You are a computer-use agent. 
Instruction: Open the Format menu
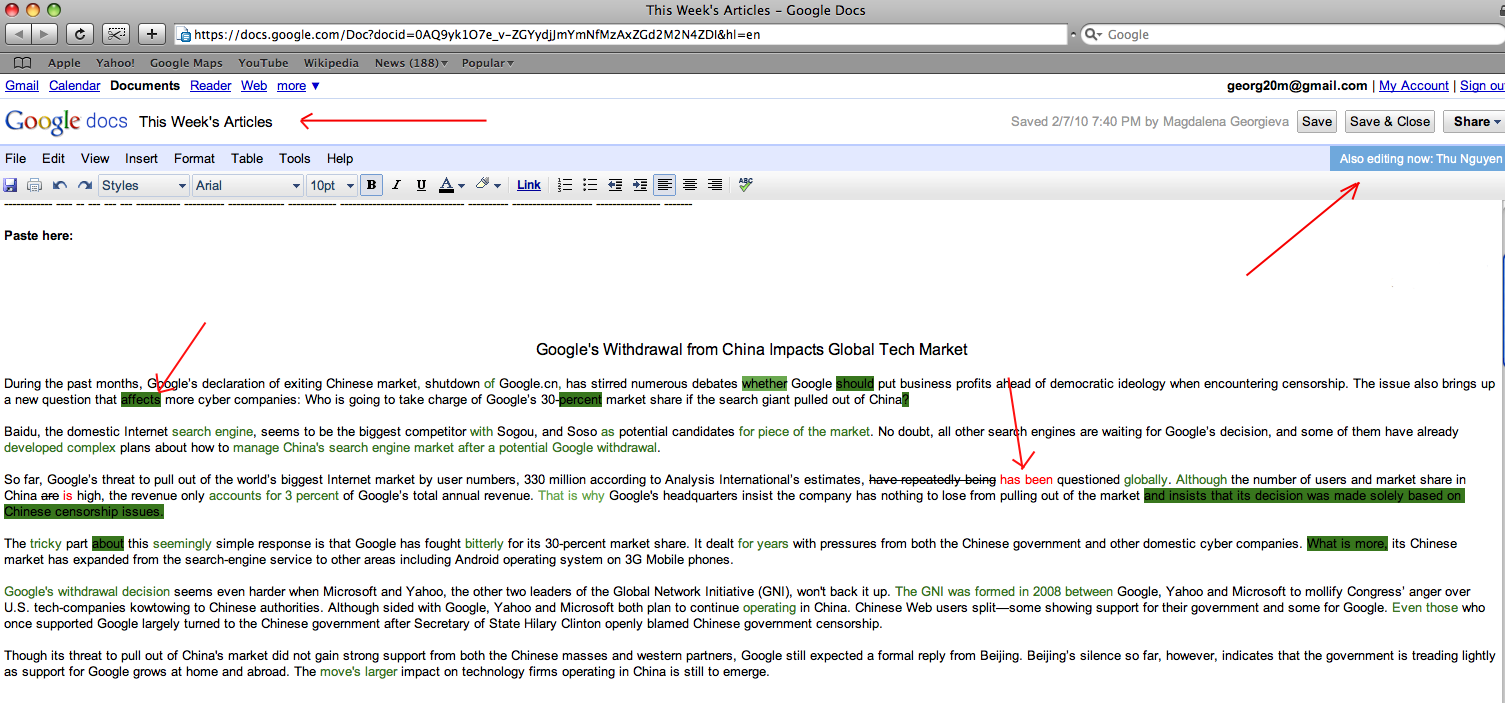(x=194, y=158)
